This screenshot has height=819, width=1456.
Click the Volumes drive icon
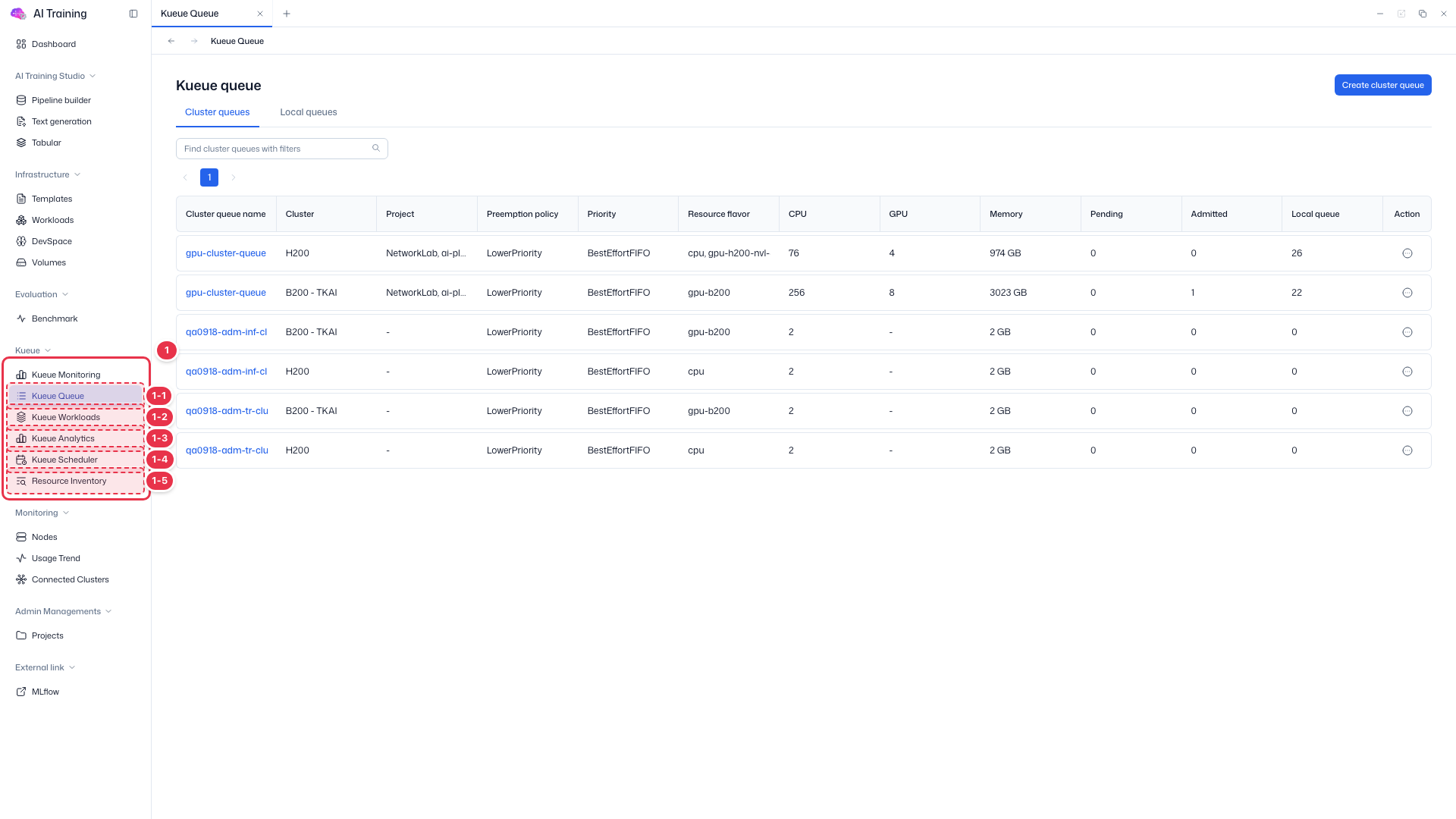coord(21,262)
